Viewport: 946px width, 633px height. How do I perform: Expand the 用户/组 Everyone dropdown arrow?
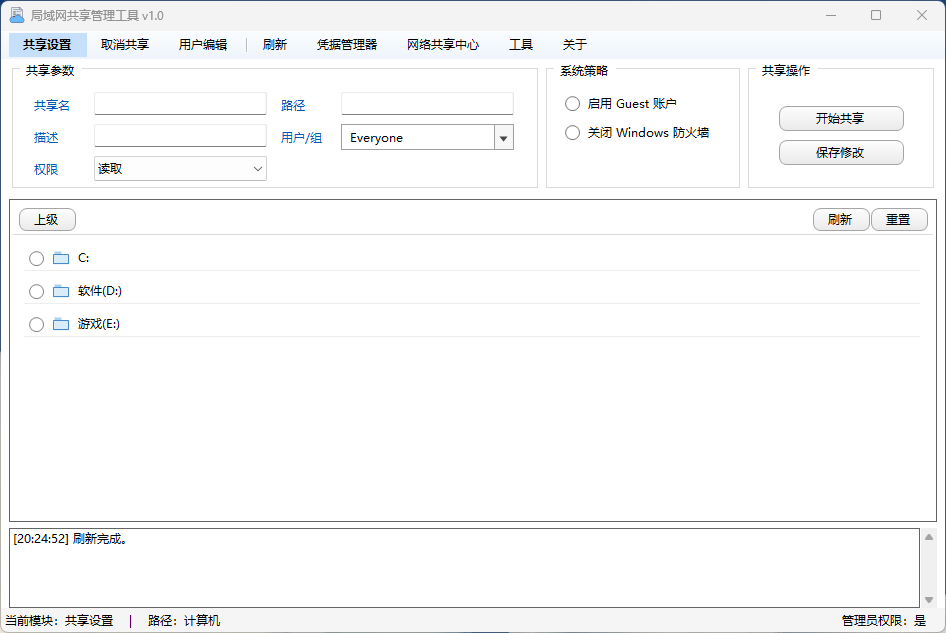pos(504,138)
